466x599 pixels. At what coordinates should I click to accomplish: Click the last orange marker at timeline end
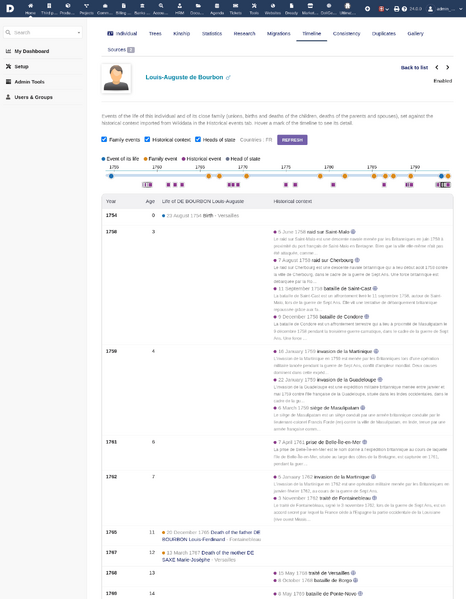(x=448, y=176)
